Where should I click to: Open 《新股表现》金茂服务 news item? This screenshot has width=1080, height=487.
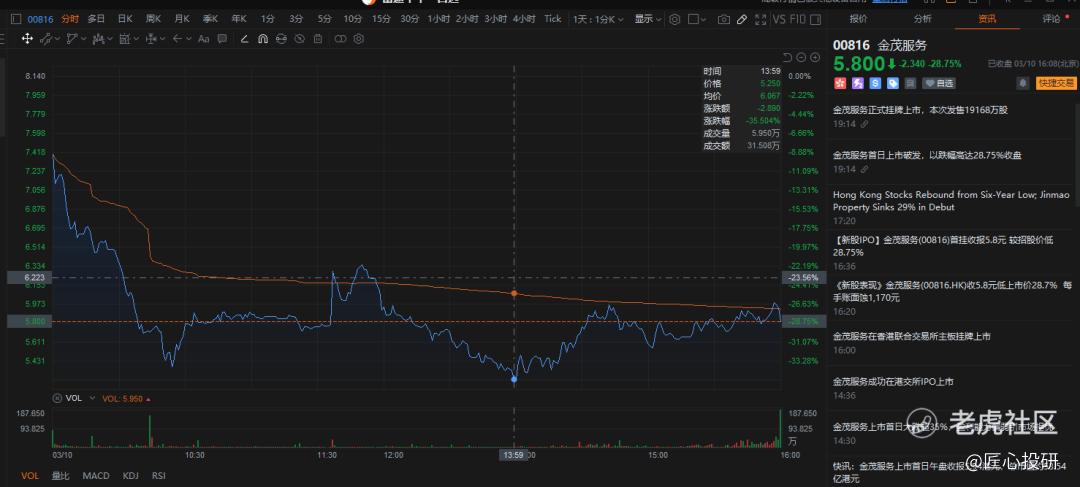[x=953, y=291]
